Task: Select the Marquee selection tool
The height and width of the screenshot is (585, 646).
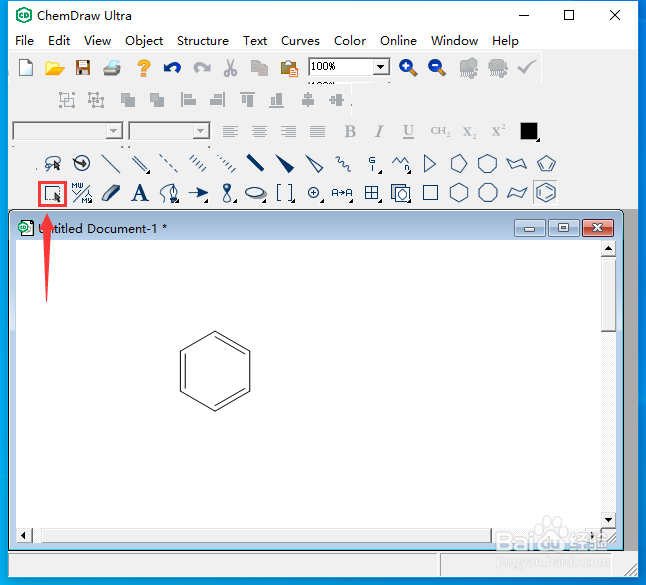Action: 53,194
